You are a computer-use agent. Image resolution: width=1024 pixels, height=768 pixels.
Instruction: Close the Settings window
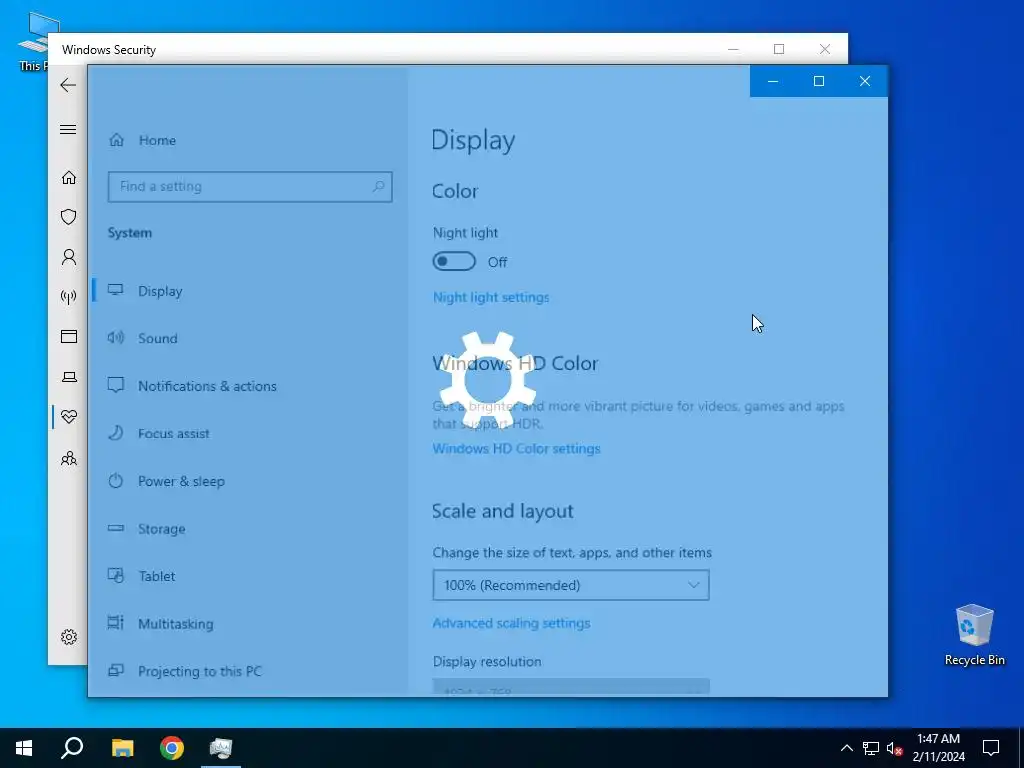[x=865, y=81]
